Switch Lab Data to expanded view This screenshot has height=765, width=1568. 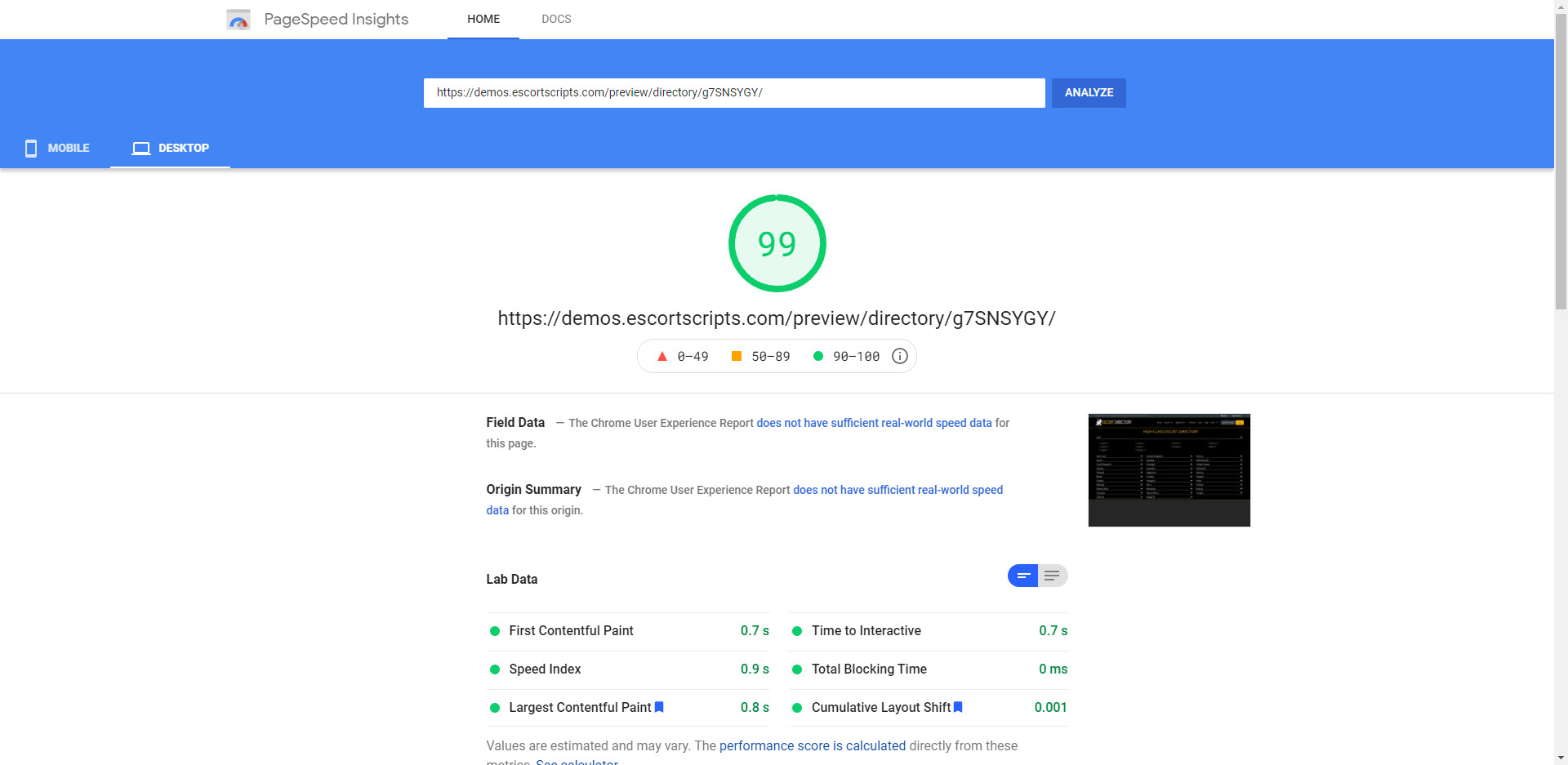click(x=1053, y=576)
